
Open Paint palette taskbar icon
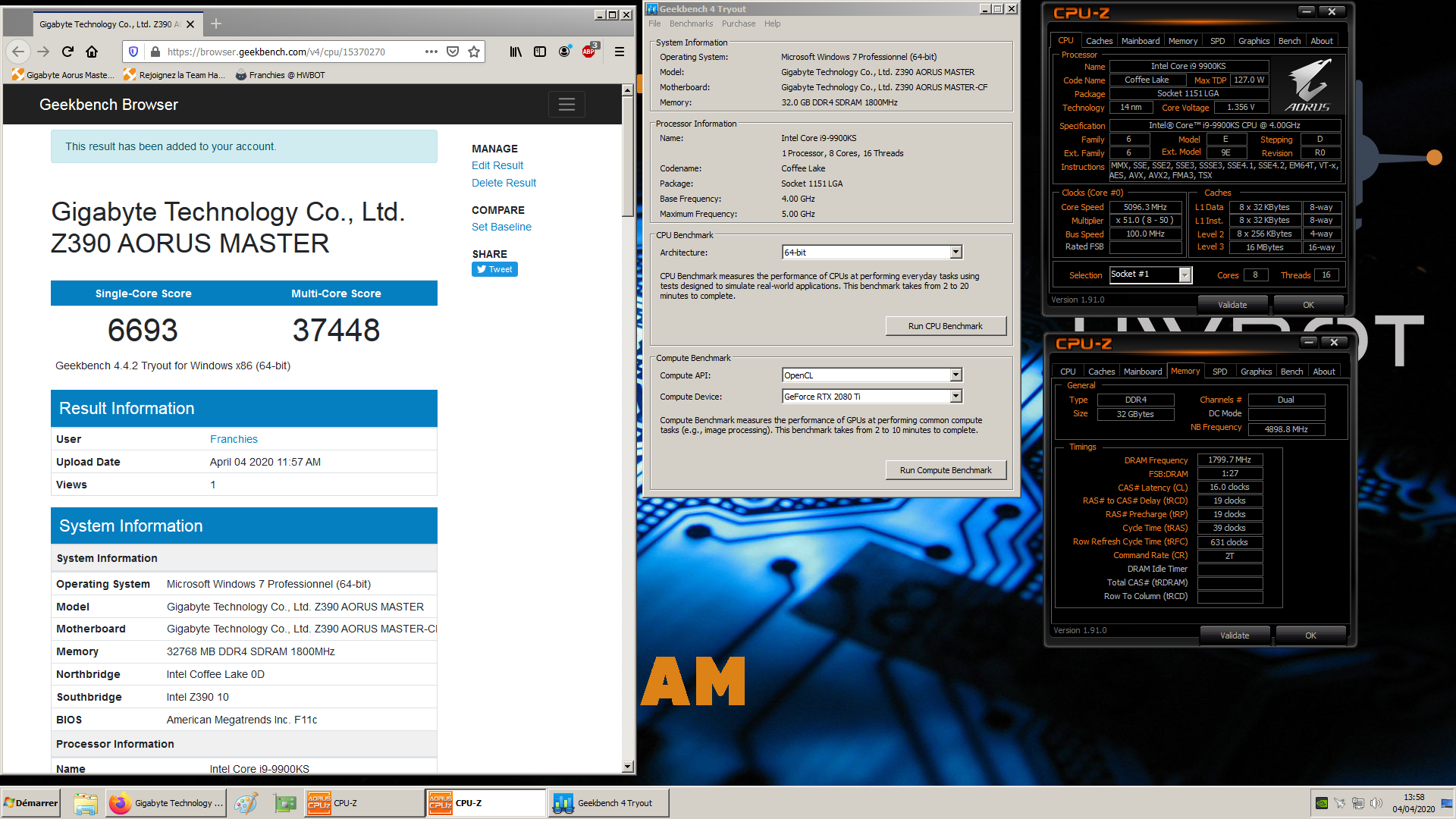246,803
